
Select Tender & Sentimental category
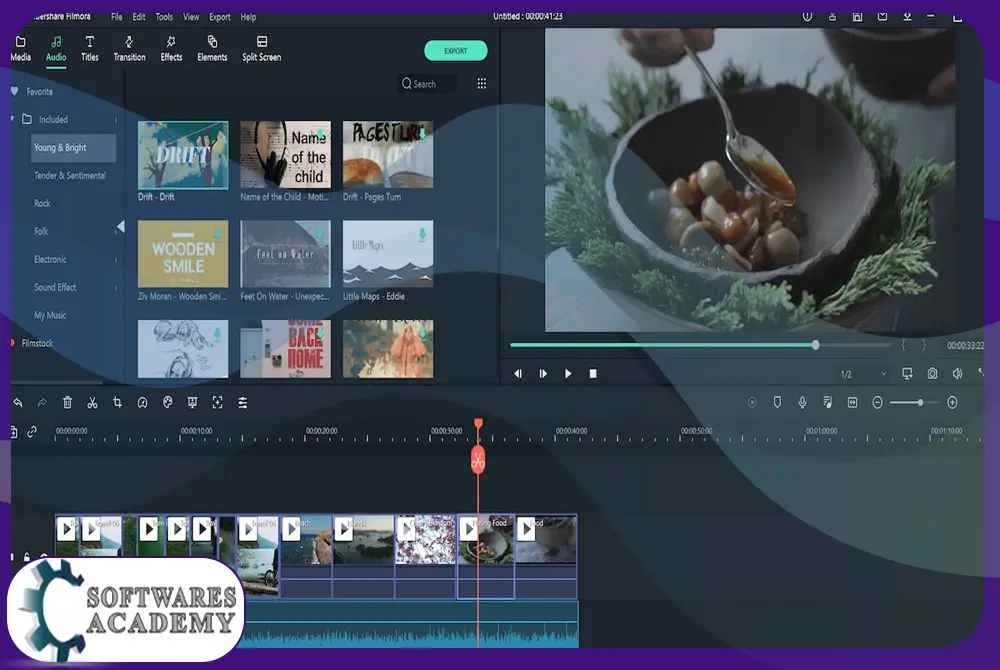click(70, 175)
